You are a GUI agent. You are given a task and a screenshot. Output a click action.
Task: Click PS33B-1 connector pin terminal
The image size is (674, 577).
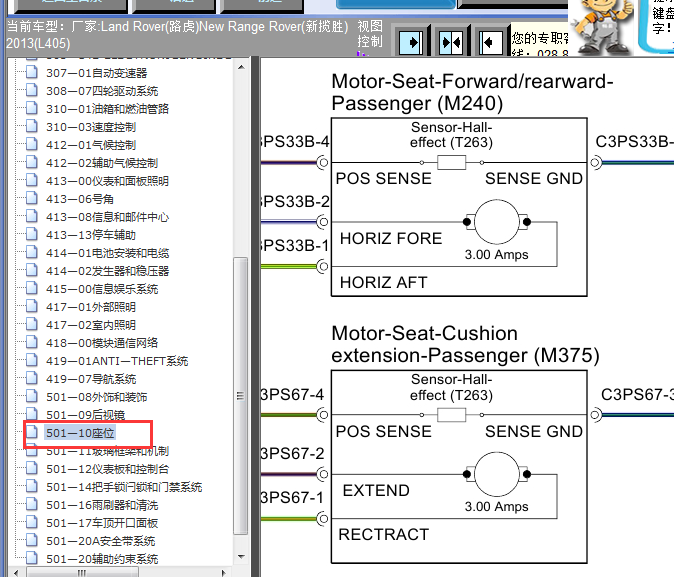322,266
